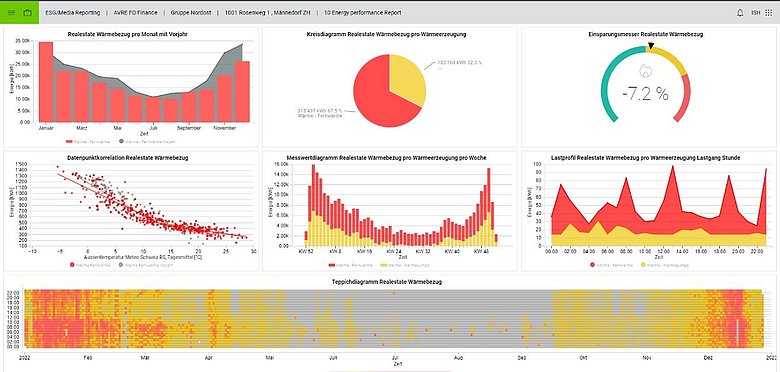
Task: Select ESG/Media Reporting breadcrumb
Action: click(72, 13)
